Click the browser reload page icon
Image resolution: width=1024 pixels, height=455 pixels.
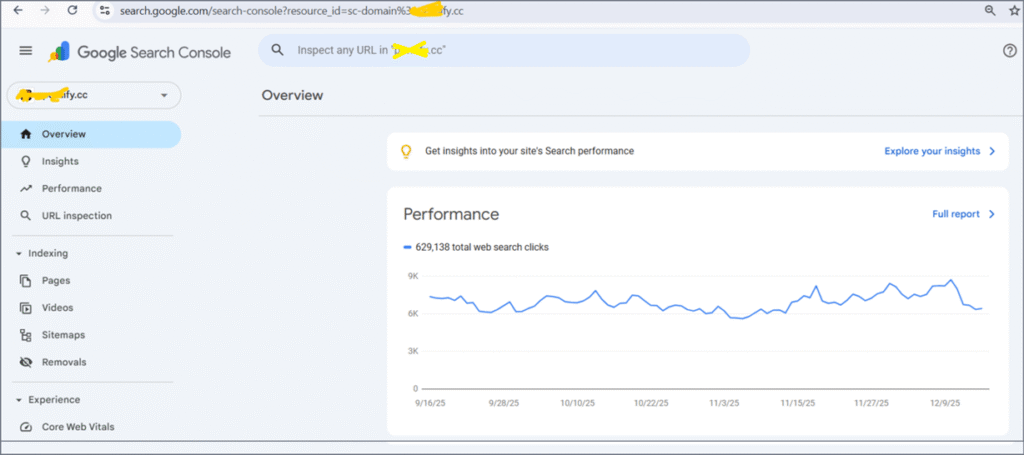click(72, 10)
